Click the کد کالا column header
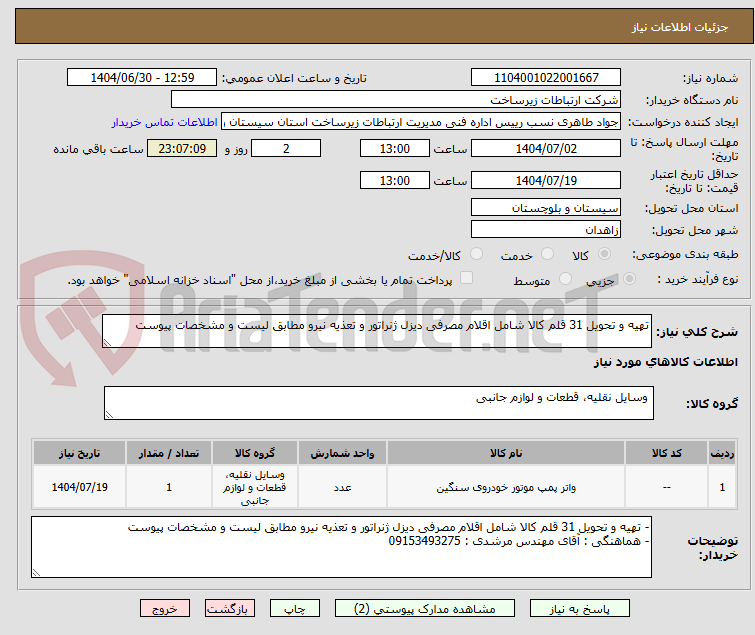The height and width of the screenshot is (635, 755). [x=666, y=453]
